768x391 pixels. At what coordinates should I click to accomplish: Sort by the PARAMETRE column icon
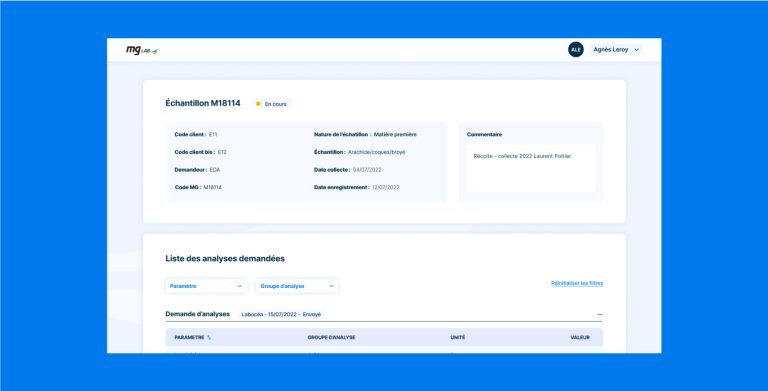click(209, 338)
